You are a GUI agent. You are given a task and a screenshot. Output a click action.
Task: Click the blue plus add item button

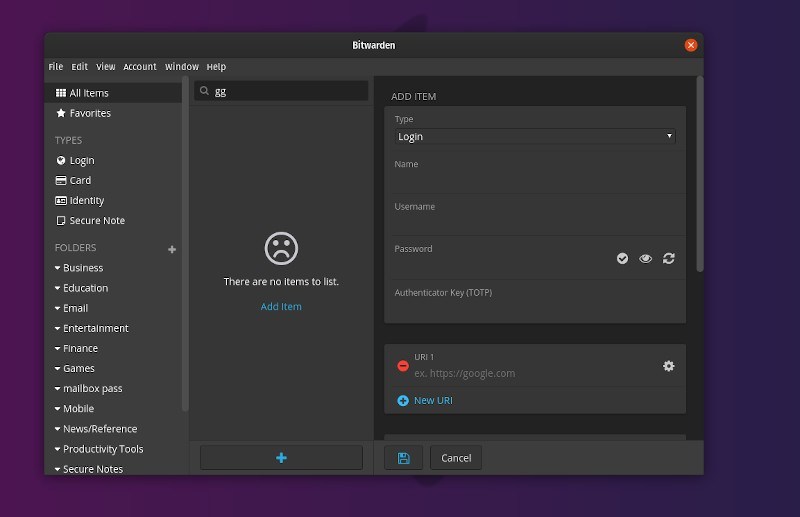[x=281, y=458]
